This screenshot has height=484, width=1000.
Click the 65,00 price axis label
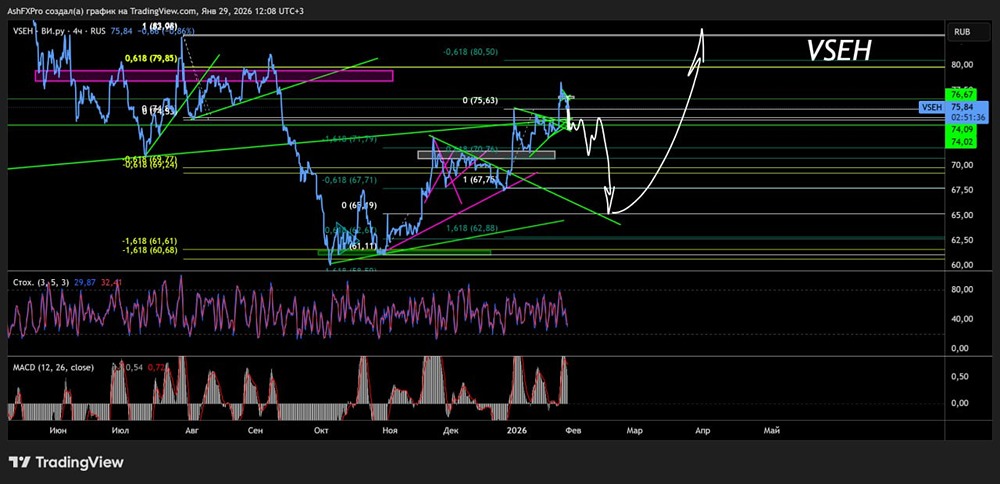click(x=962, y=215)
